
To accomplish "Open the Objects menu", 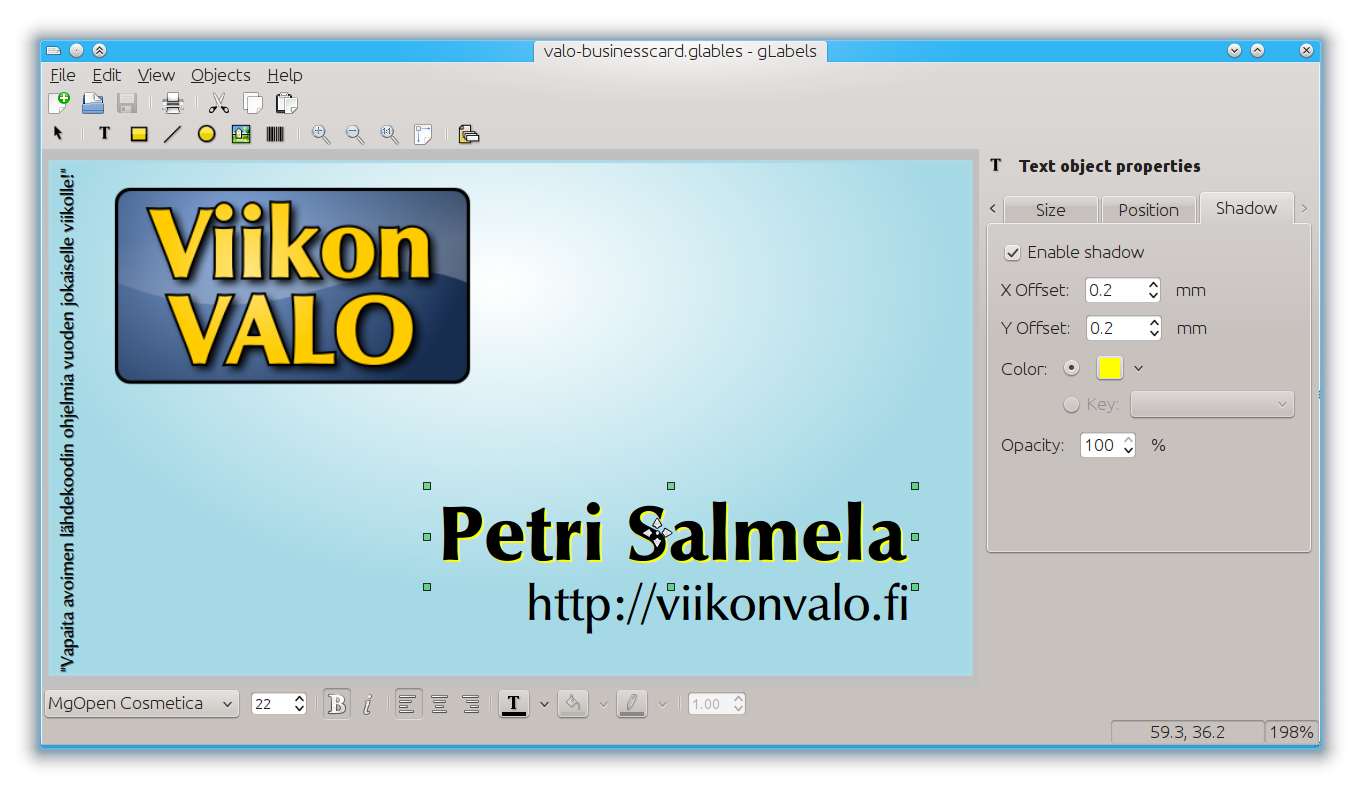I will 220,75.
